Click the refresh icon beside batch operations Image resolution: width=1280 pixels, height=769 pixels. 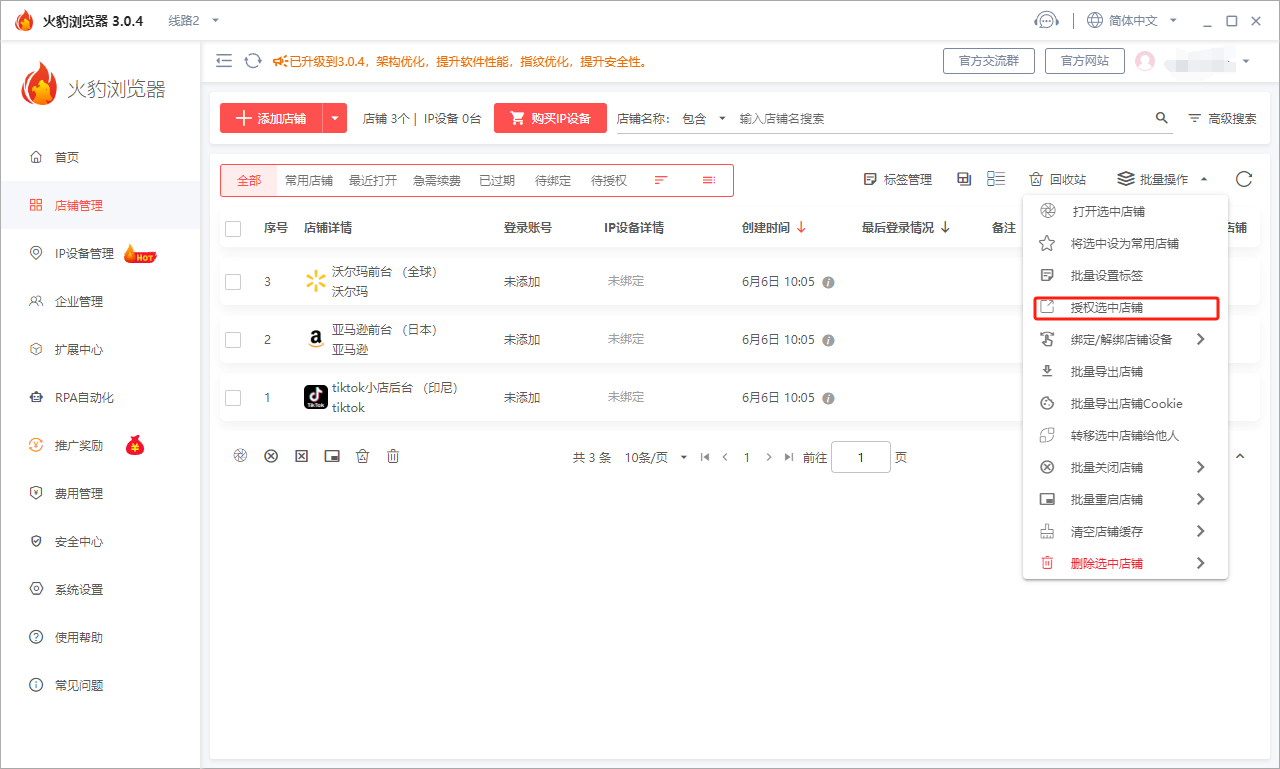(1243, 179)
